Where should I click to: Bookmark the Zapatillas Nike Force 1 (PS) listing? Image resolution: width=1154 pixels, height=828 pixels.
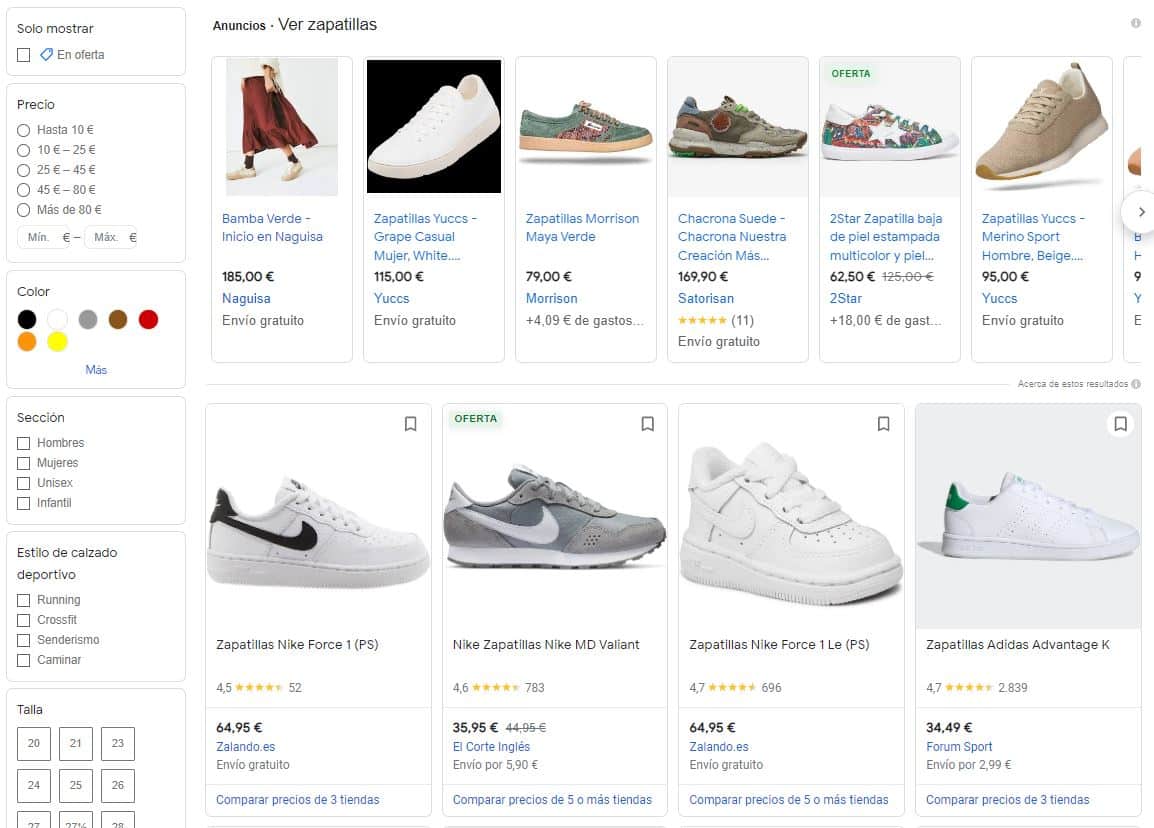click(x=410, y=423)
